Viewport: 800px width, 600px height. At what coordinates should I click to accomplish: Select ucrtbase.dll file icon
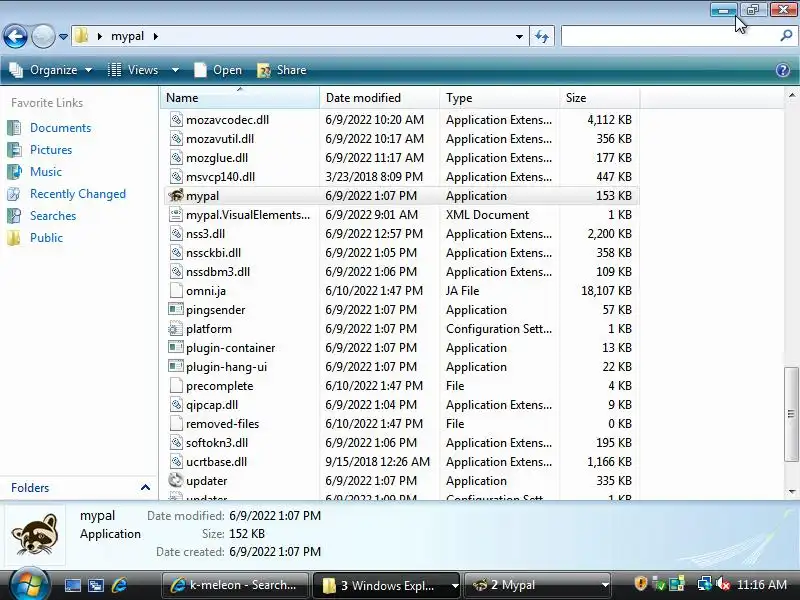tap(176, 461)
